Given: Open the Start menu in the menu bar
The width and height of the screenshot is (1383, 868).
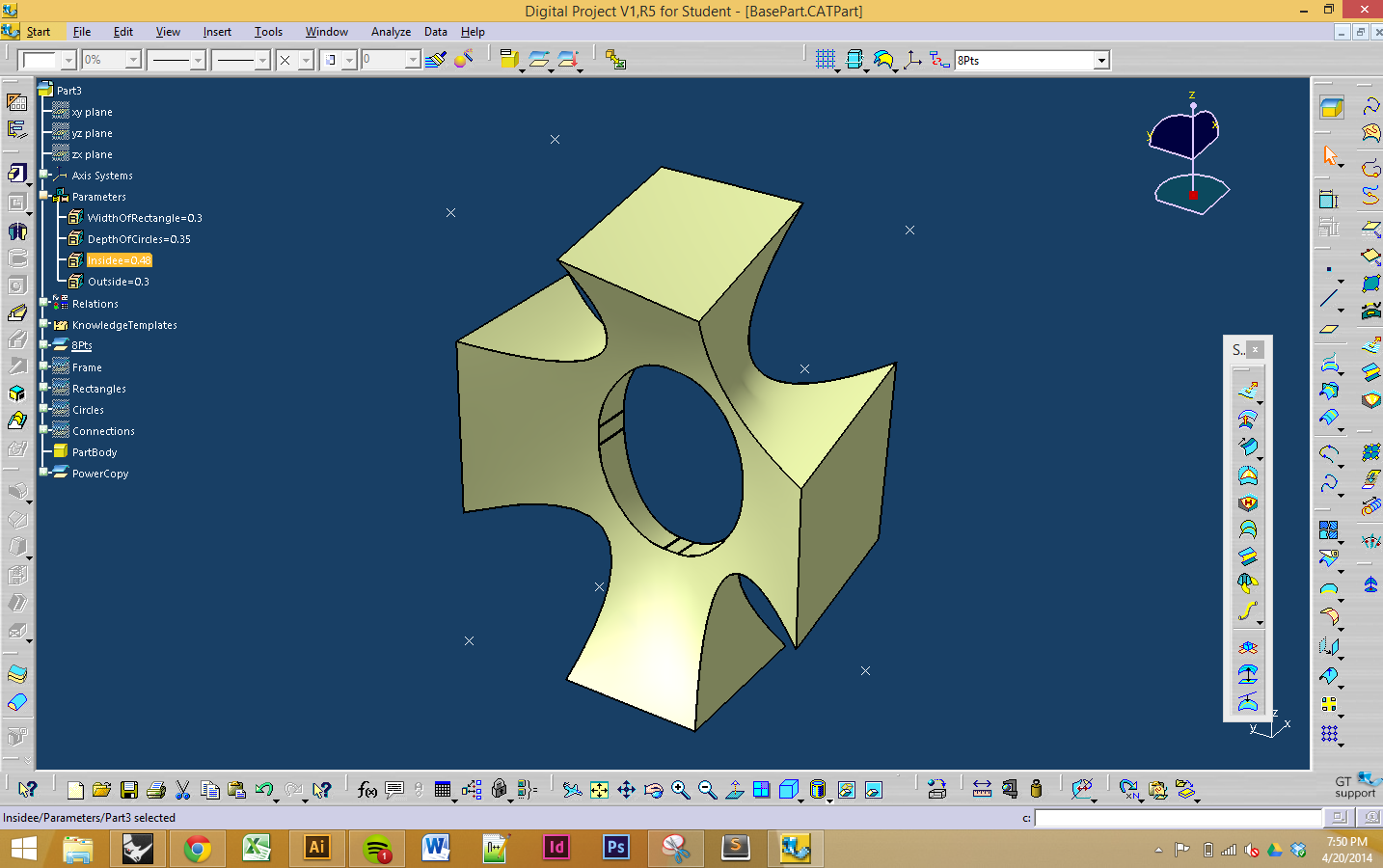Looking at the screenshot, I should (x=39, y=32).
